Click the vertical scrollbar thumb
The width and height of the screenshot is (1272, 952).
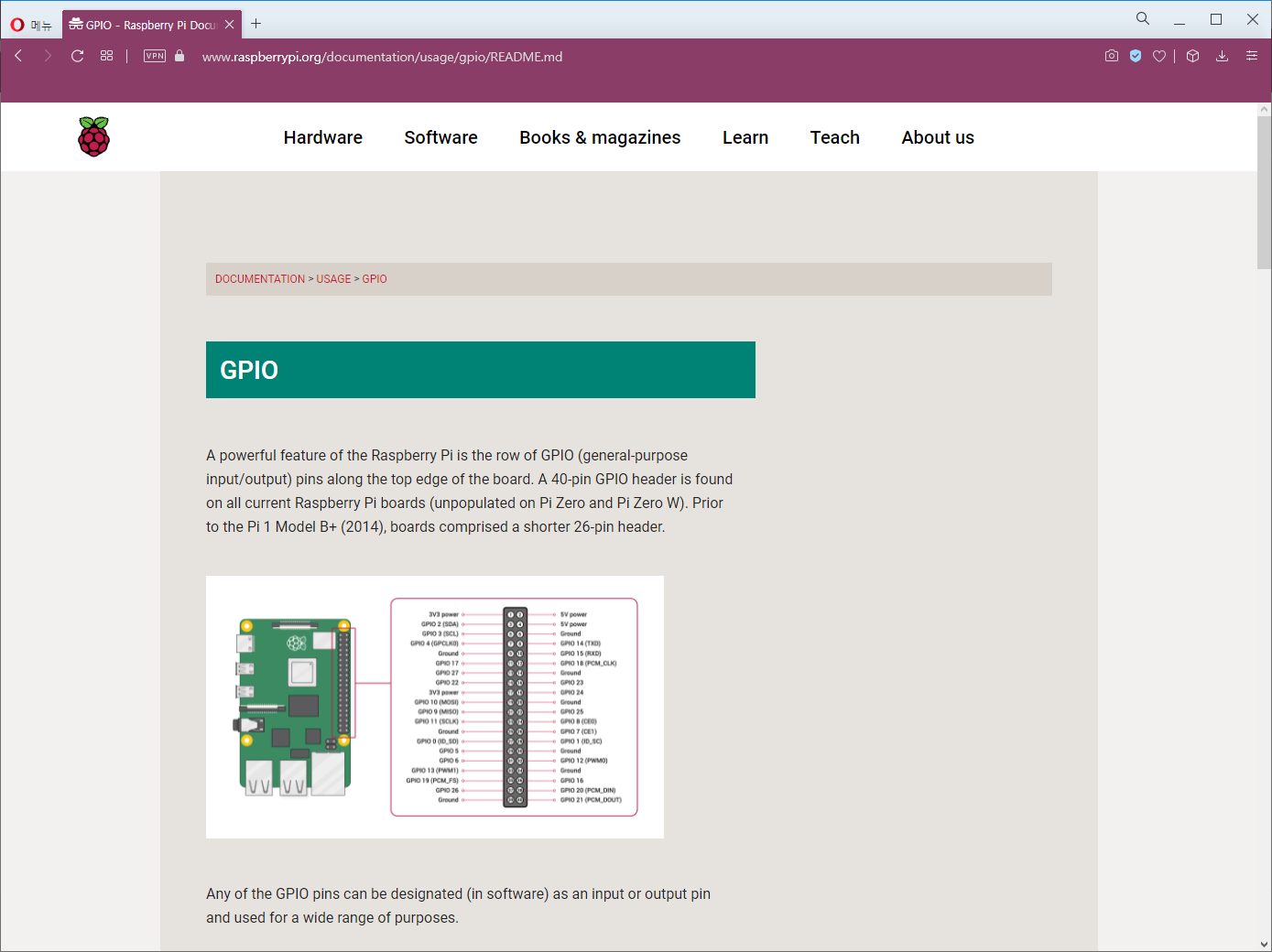pyautogui.click(x=1264, y=192)
